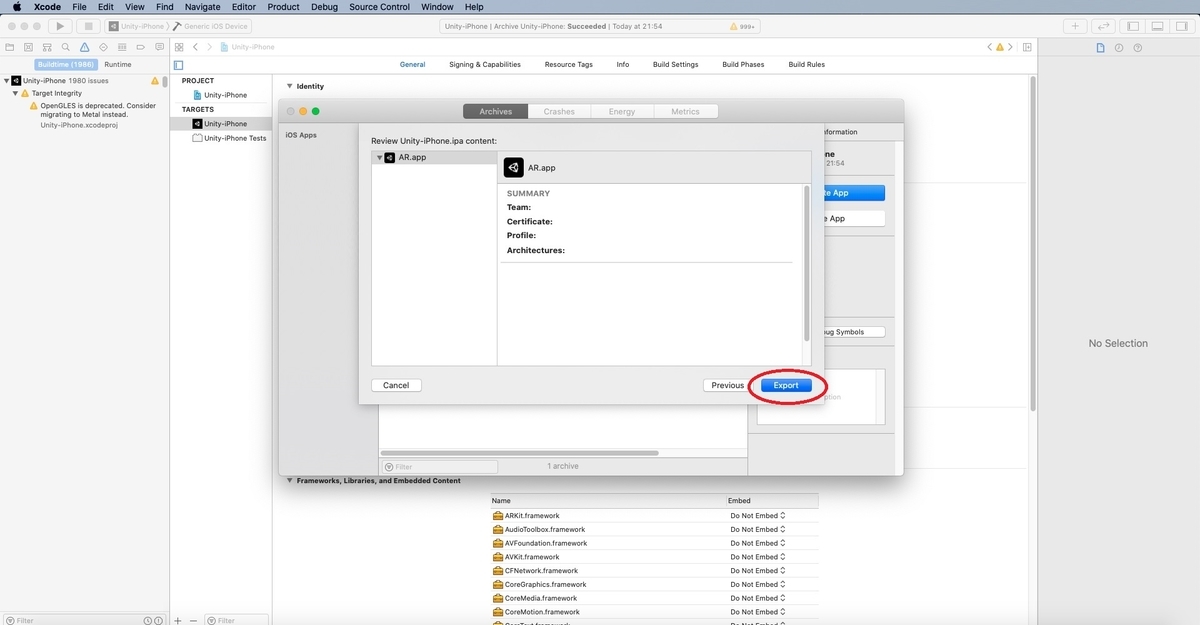Click Cancel in the export dialog
1200x625 pixels.
pos(396,385)
